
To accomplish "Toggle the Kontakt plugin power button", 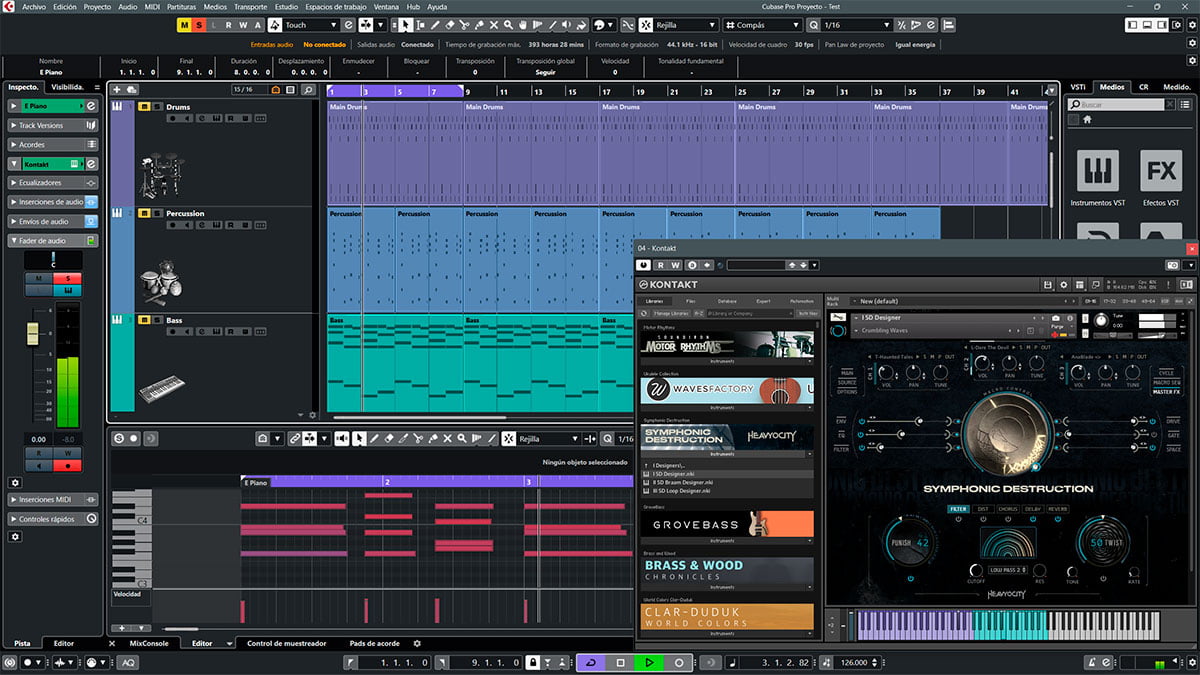I will click(644, 265).
